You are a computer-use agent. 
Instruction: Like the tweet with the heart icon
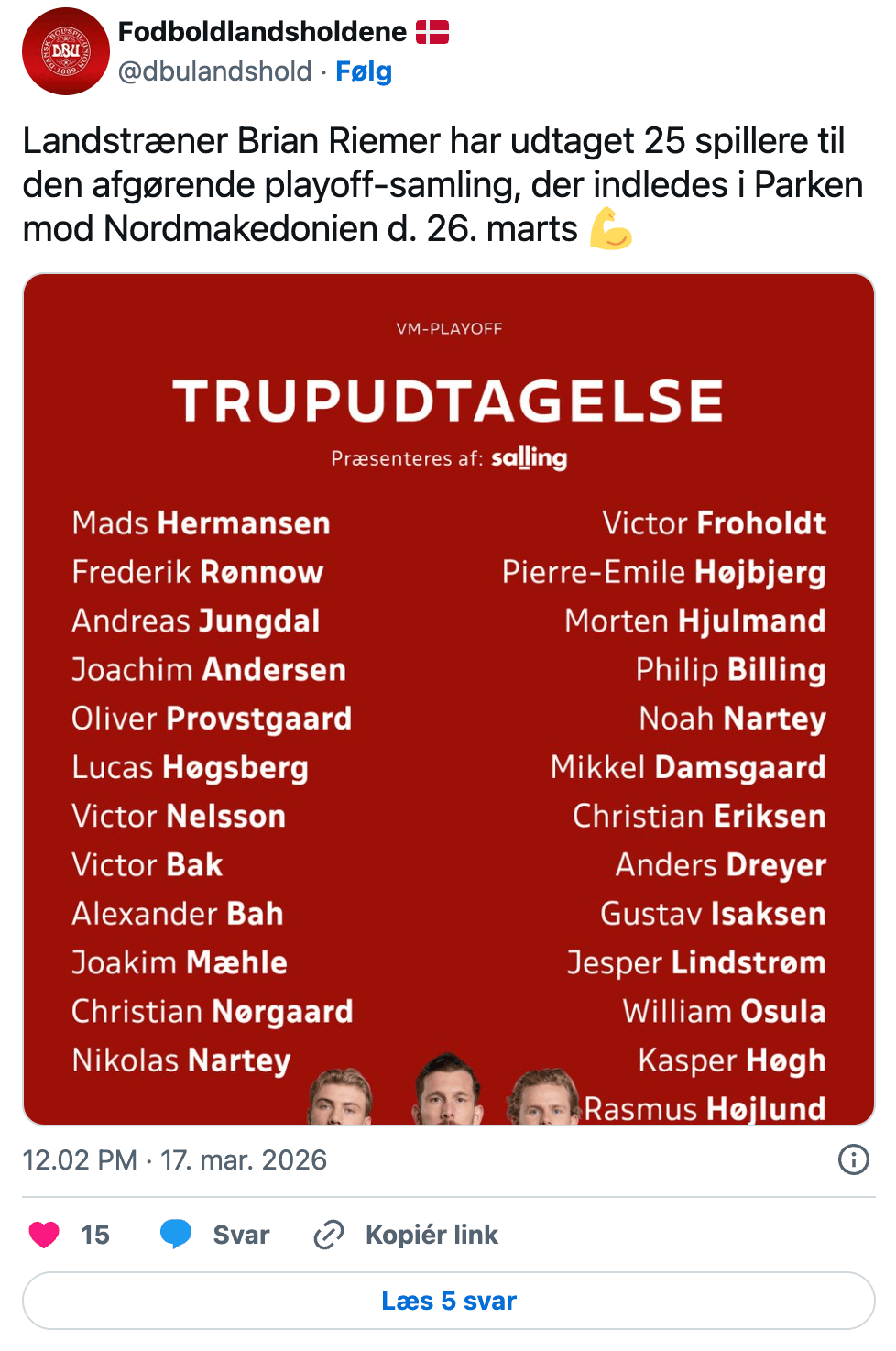point(44,1235)
